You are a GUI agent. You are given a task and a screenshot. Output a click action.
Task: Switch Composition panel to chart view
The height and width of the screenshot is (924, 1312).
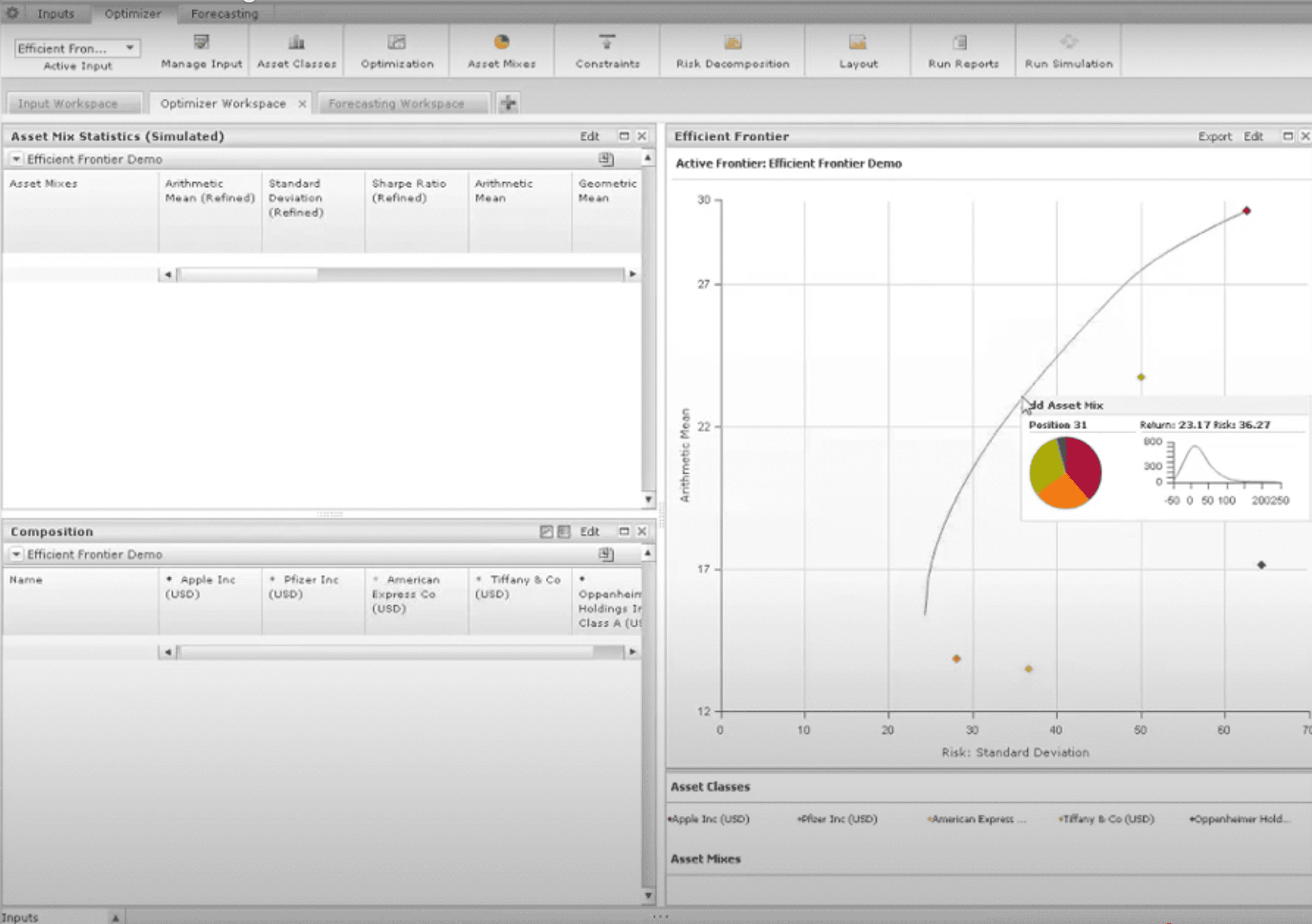tap(546, 531)
